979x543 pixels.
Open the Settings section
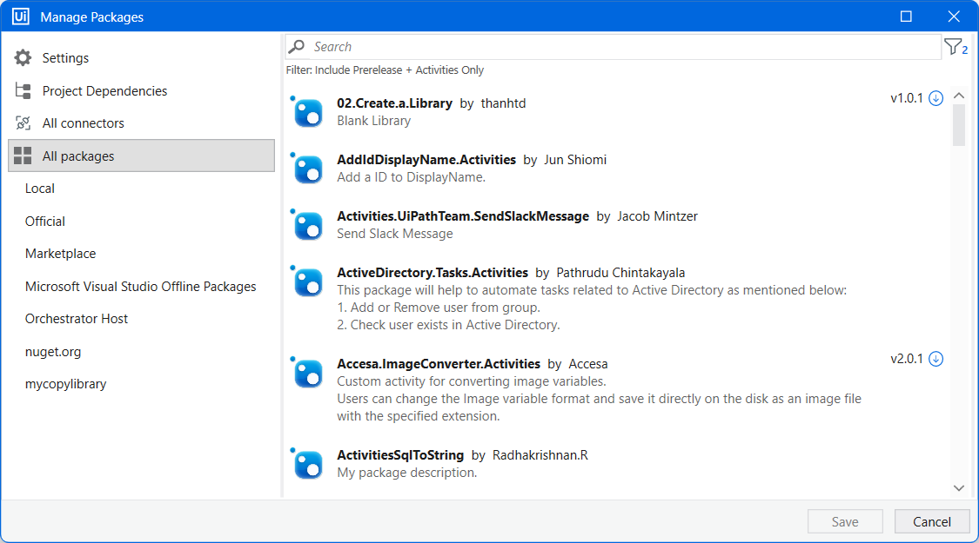(x=142, y=58)
